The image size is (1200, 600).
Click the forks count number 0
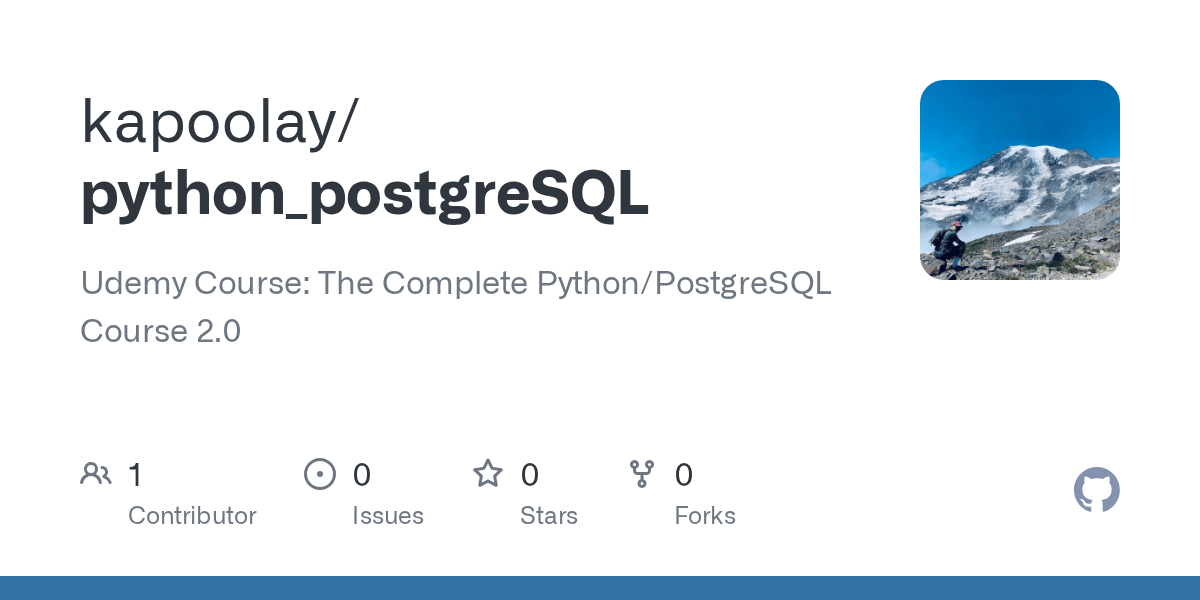click(x=684, y=475)
